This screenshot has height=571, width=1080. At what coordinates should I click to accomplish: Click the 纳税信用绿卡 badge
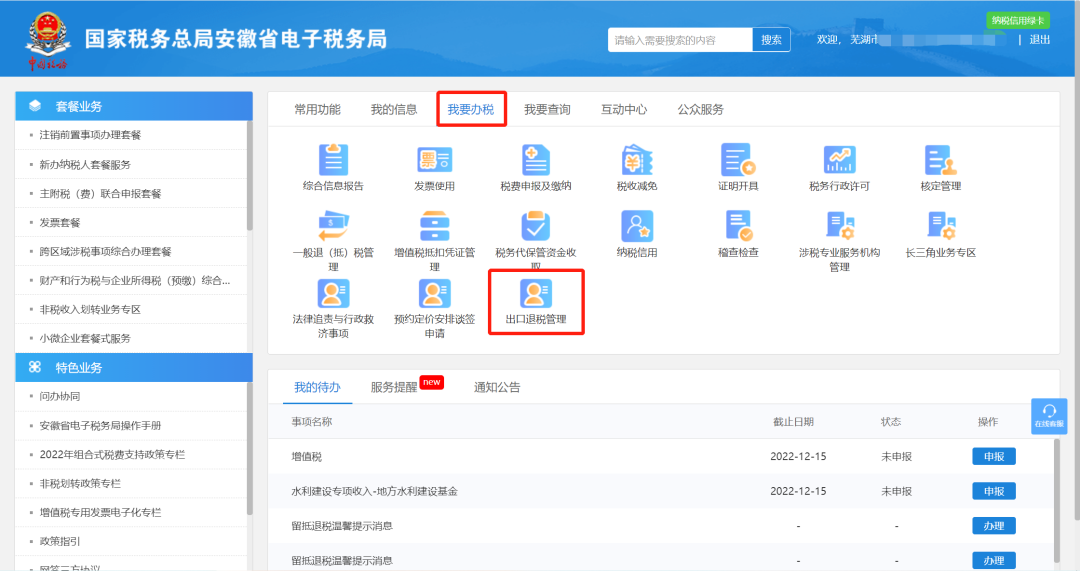click(x=1018, y=21)
